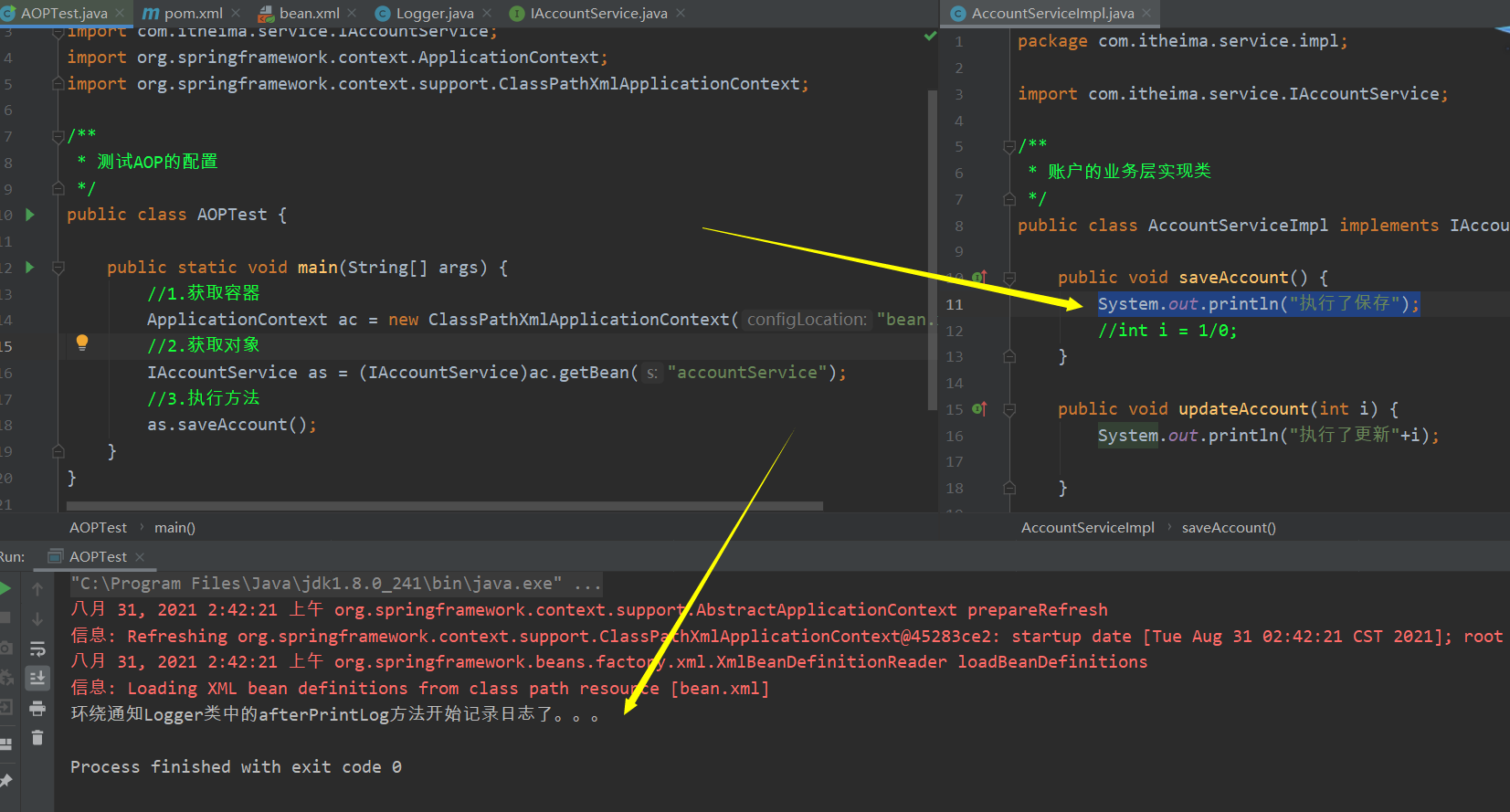This screenshot has height=812, width=1510.
Task: Close the AOPTest run tab
Action: pos(140,556)
